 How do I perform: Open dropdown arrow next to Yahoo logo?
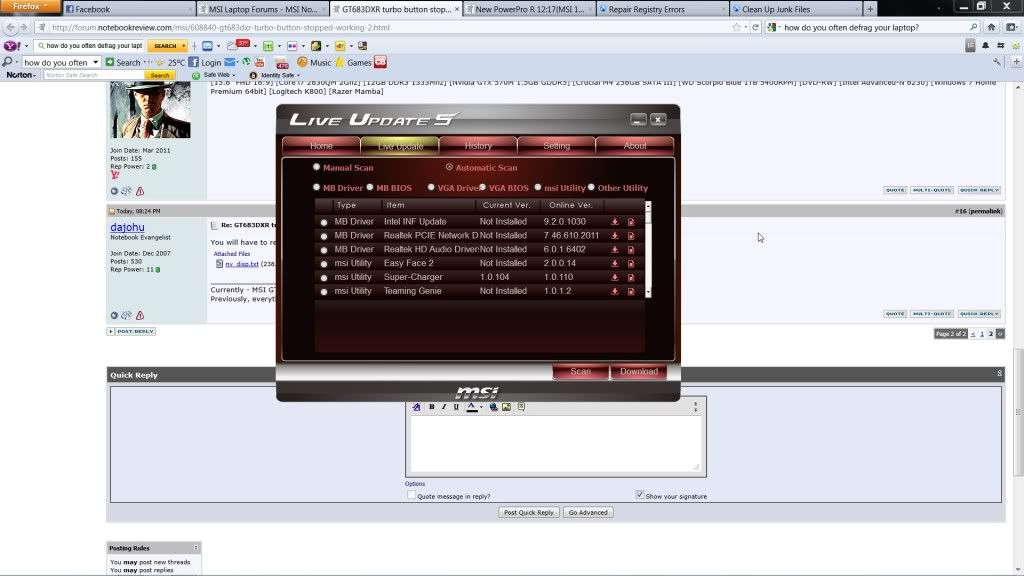tap(26, 46)
